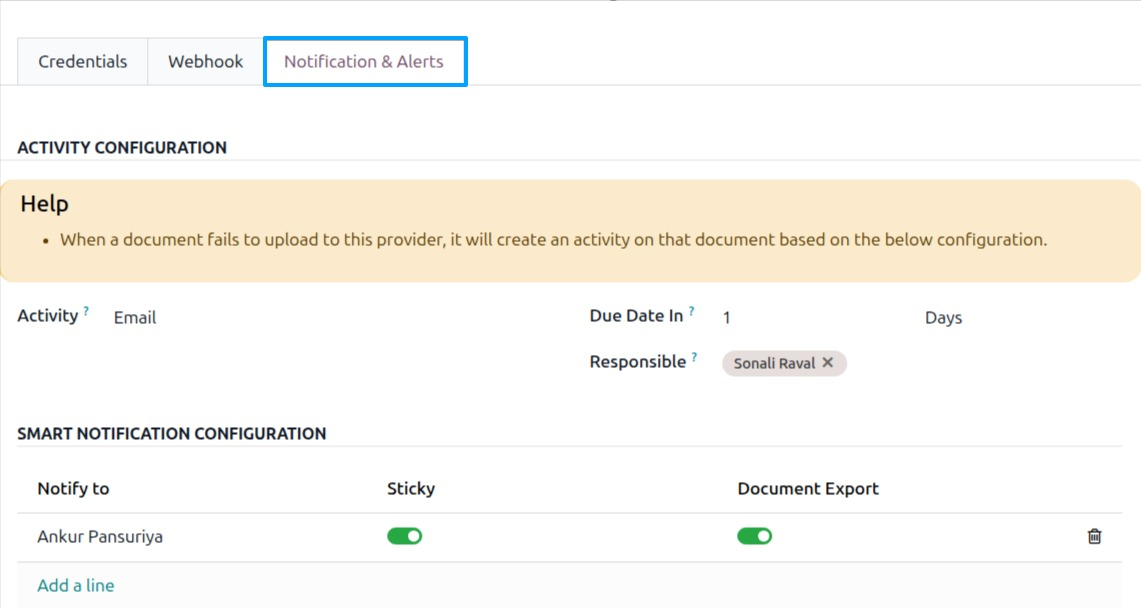Viewport: 1141px width, 608px height.
Task: Click the Activity field label
Action: coord(48,316)
